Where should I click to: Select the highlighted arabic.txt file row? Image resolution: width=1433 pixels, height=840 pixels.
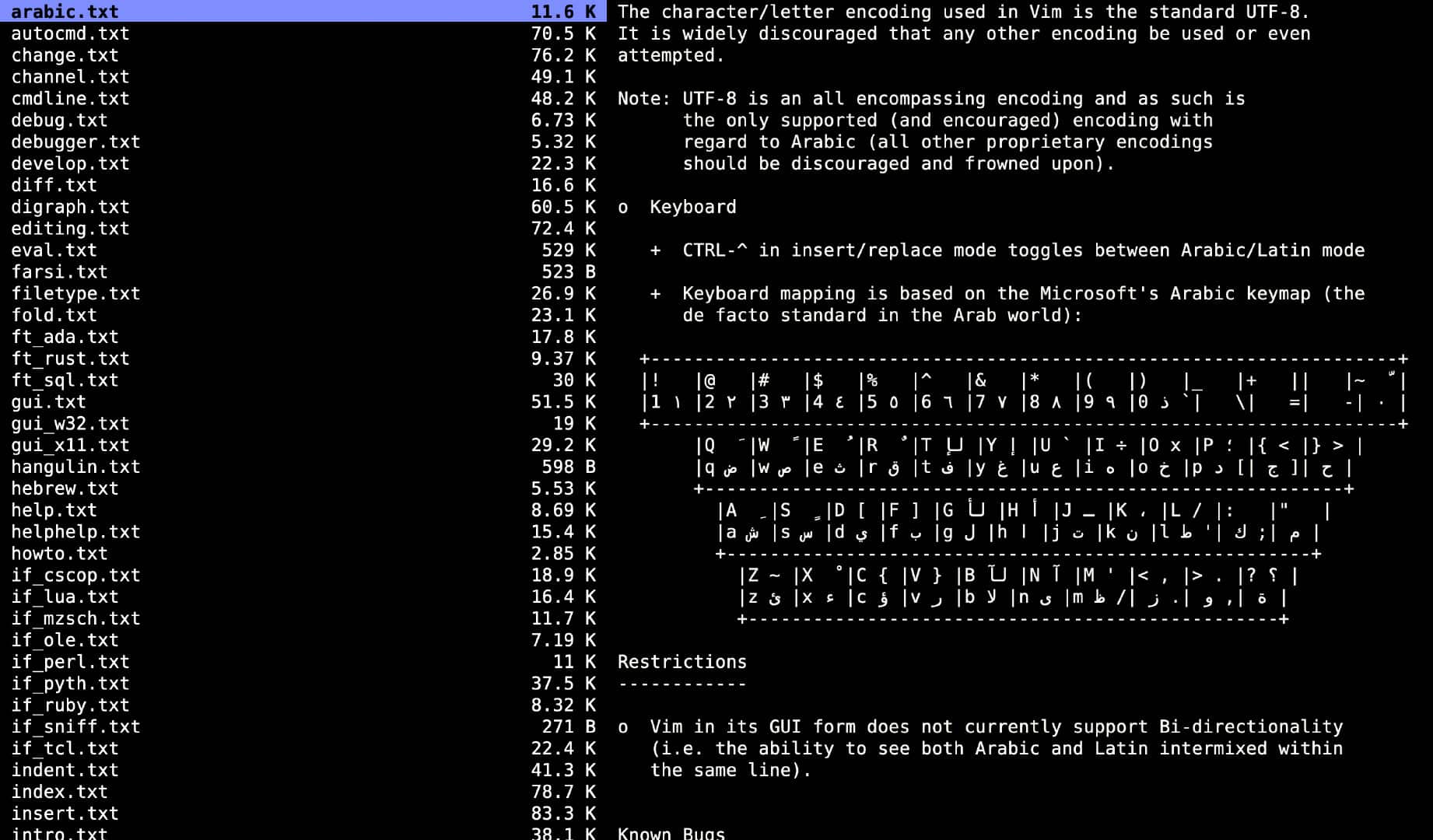[303, 11]
